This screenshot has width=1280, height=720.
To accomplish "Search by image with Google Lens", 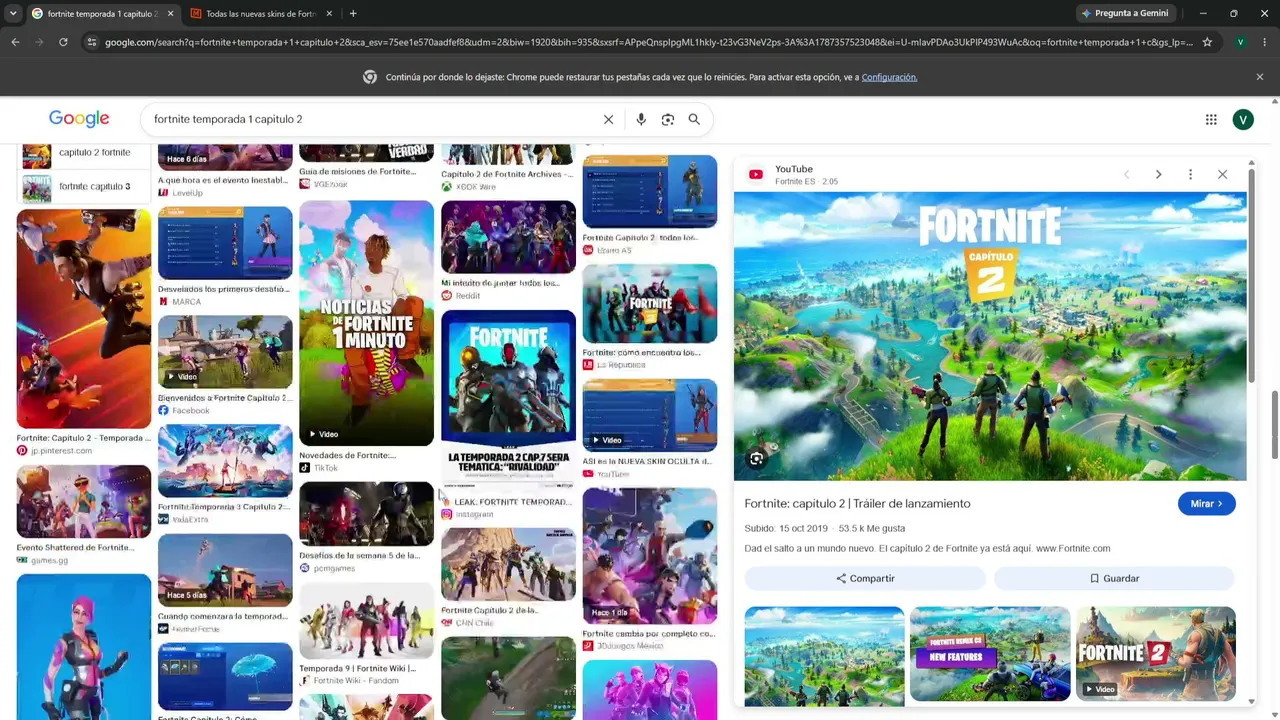I will tap(668, 119).
